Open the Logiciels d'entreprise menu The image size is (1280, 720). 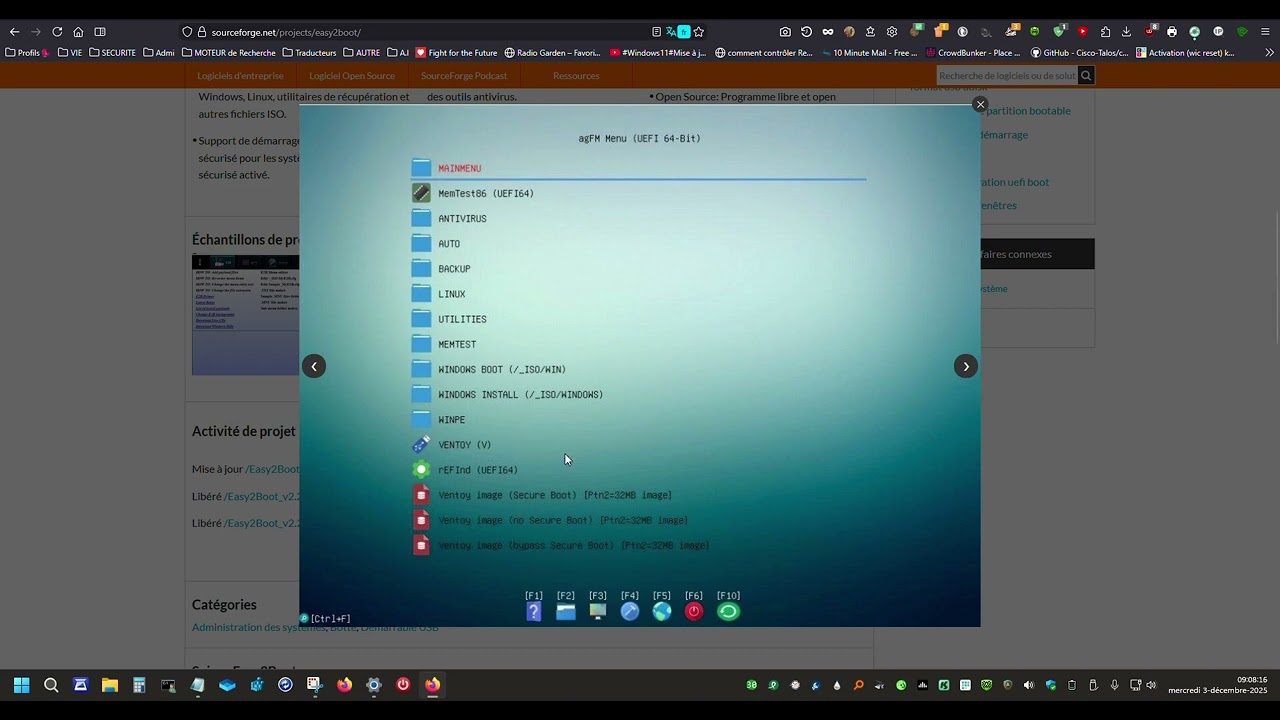click(240, 76)
